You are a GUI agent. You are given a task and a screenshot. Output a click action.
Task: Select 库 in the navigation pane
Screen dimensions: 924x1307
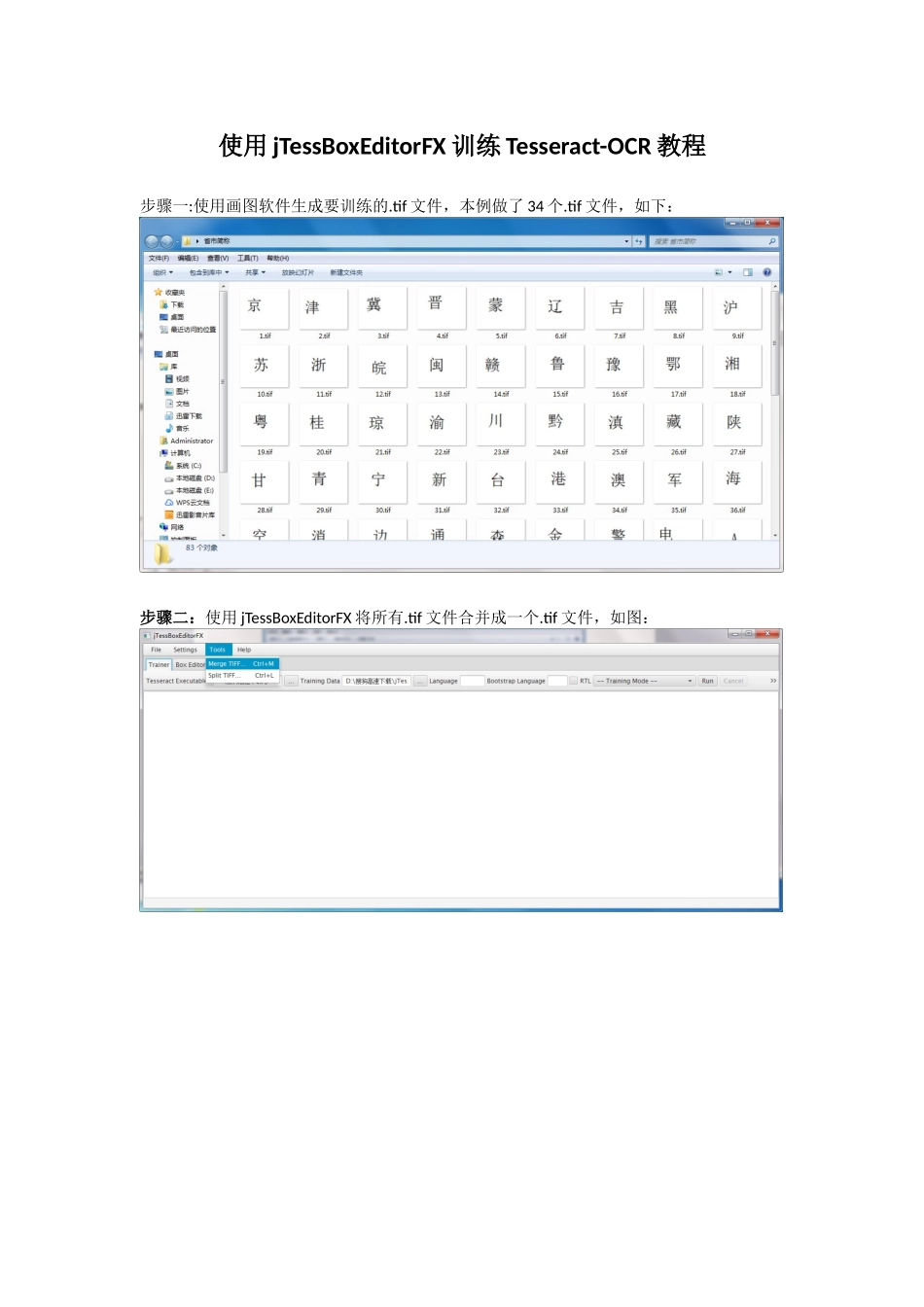click(169, 367)
